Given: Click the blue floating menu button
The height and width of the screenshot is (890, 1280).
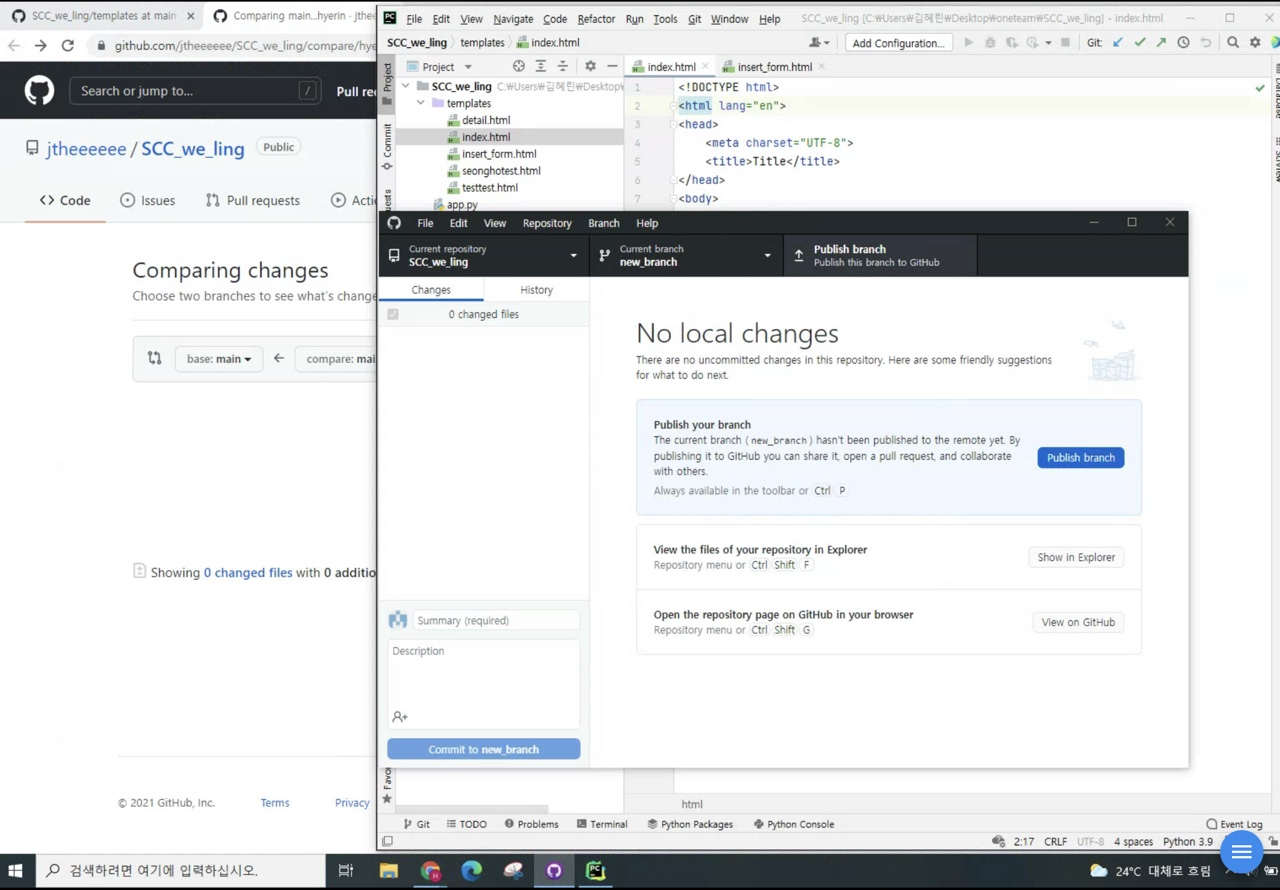Looking at the screenshot, I should [x=1241, y=852].
